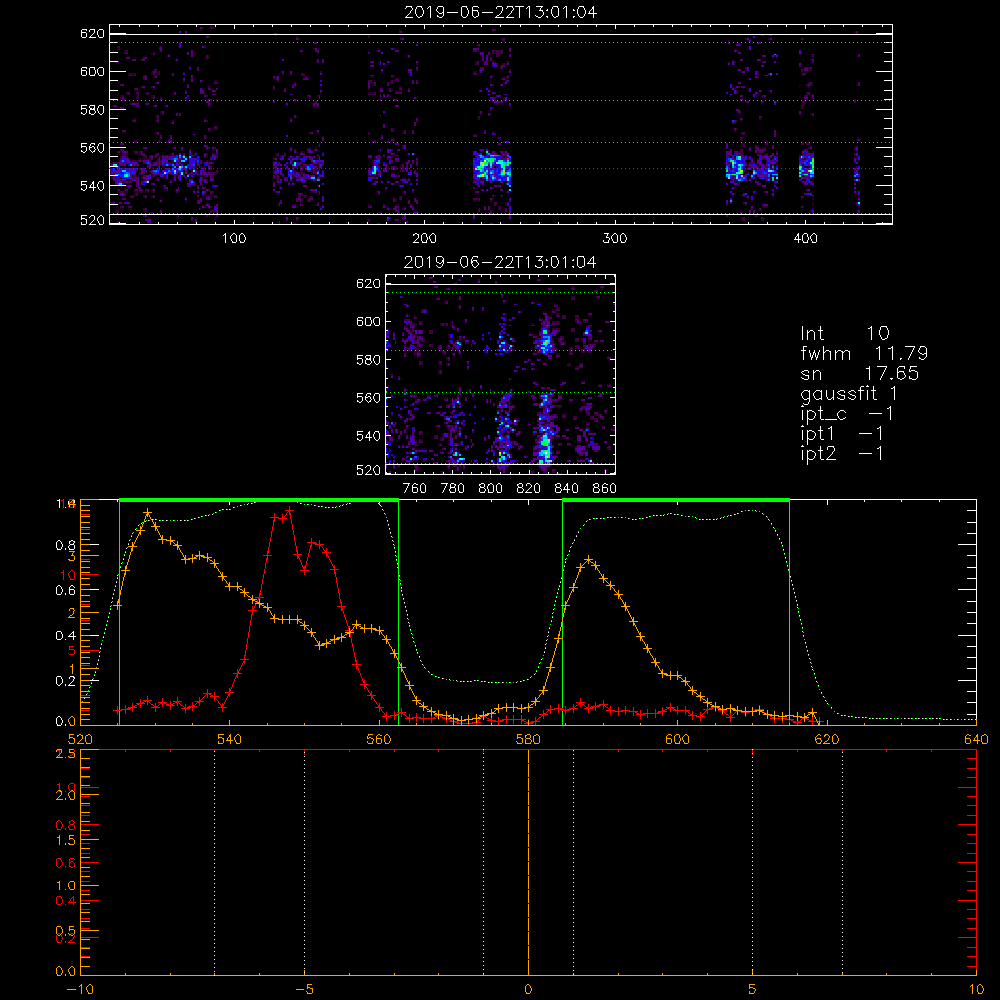
Task: Click x-axis label 760 on middle plot
Action: coord(415,488)
